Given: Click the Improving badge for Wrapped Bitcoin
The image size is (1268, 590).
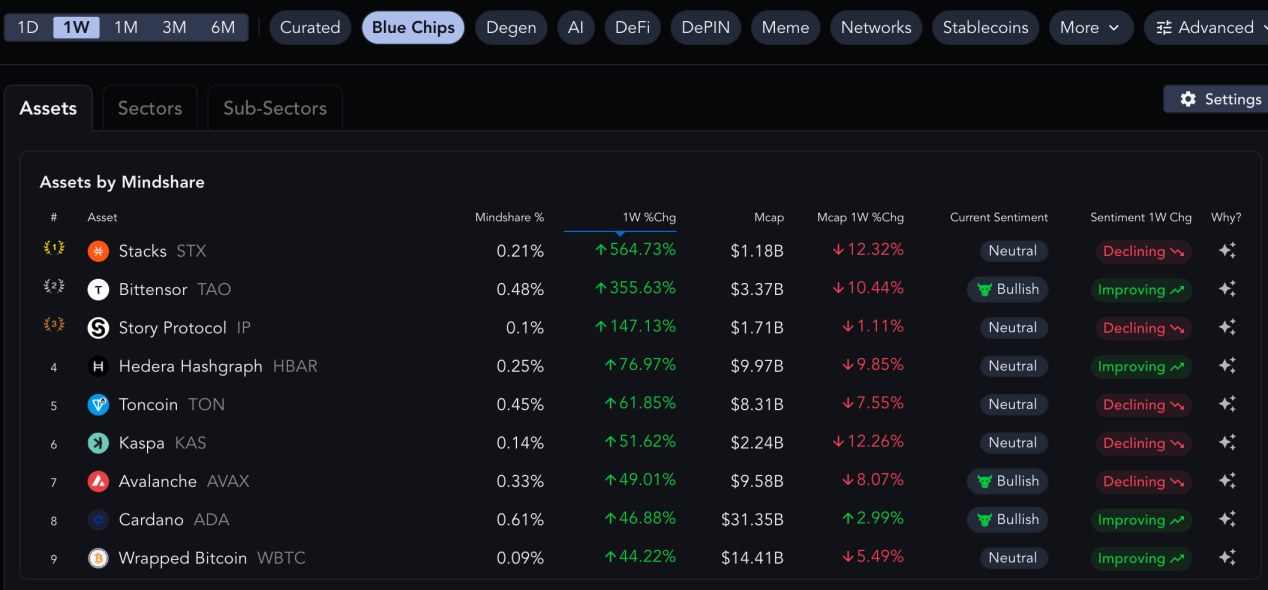Looking at the screenshot, I should (1141, 558).
